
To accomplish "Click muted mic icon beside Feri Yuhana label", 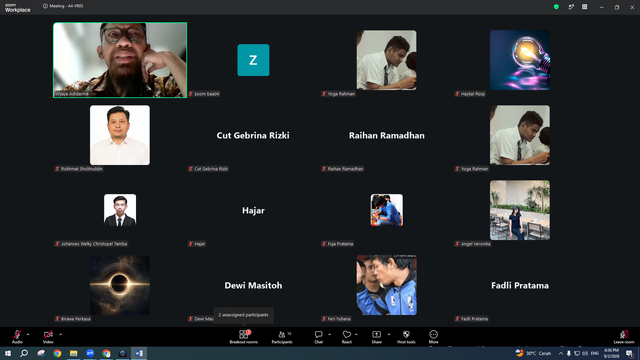I will point(324,319).
